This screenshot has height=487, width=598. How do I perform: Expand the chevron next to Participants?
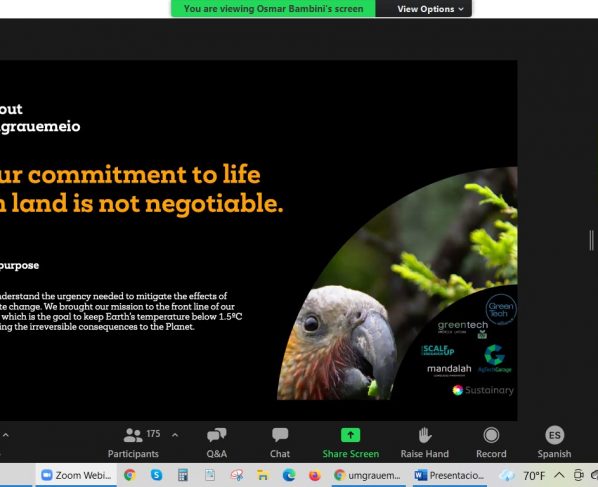pyautogui.click(x=175, y=435)
